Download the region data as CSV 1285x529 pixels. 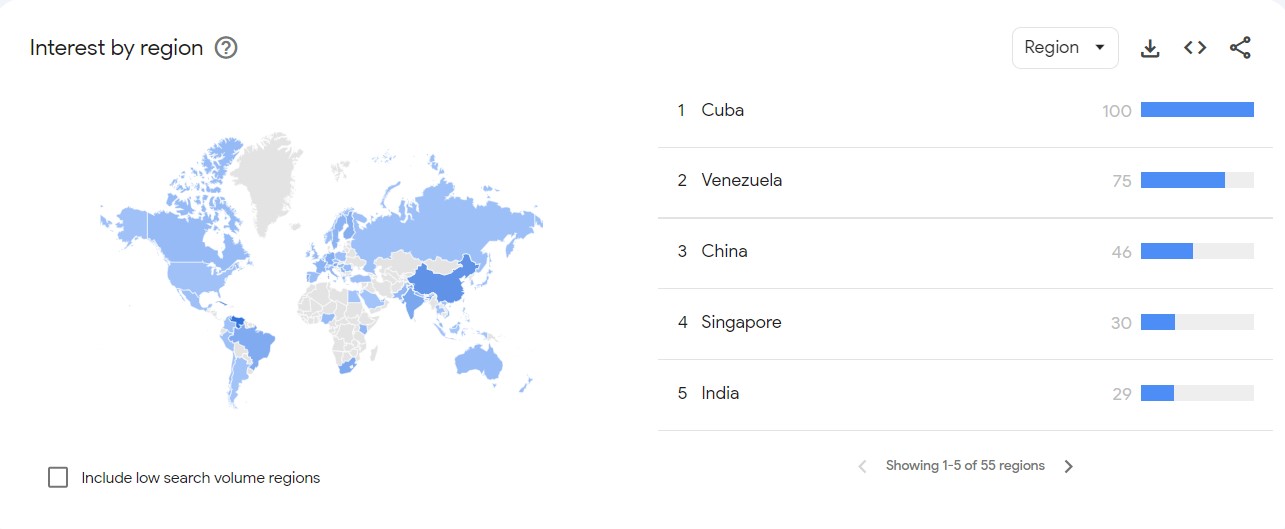tap(1150, 48)
